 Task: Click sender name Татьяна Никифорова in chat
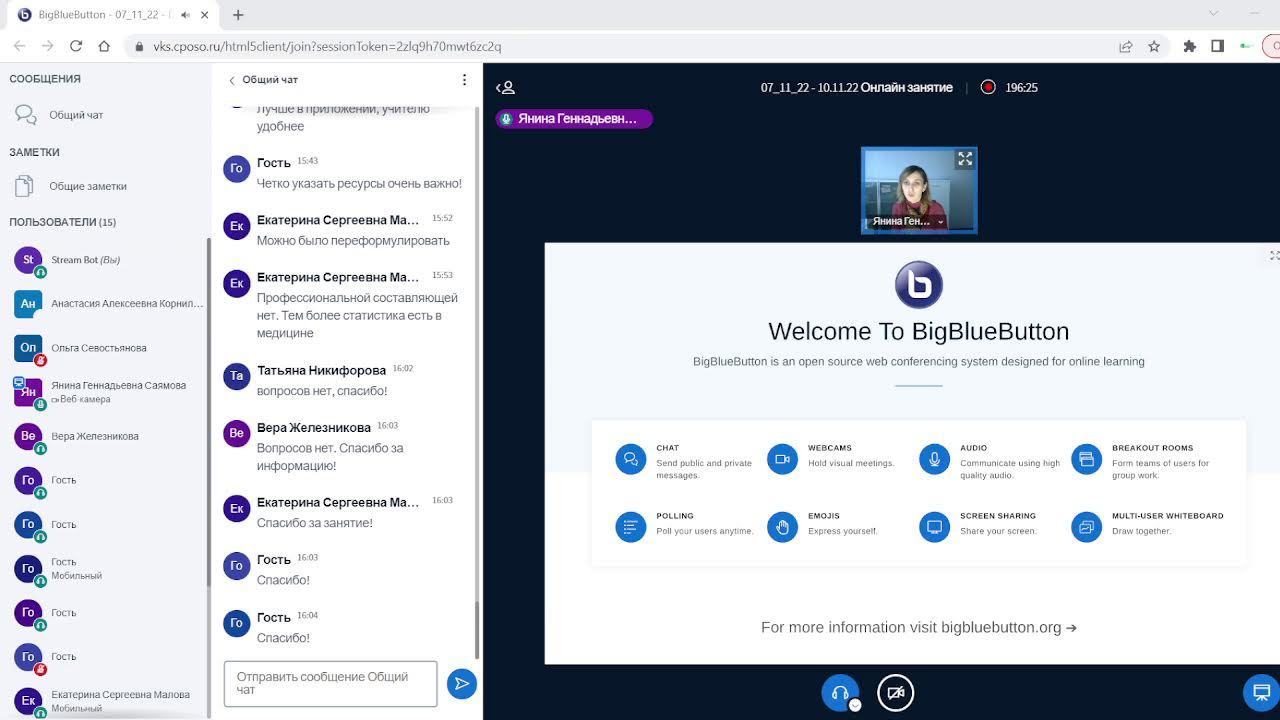click(x=321, y=370)
